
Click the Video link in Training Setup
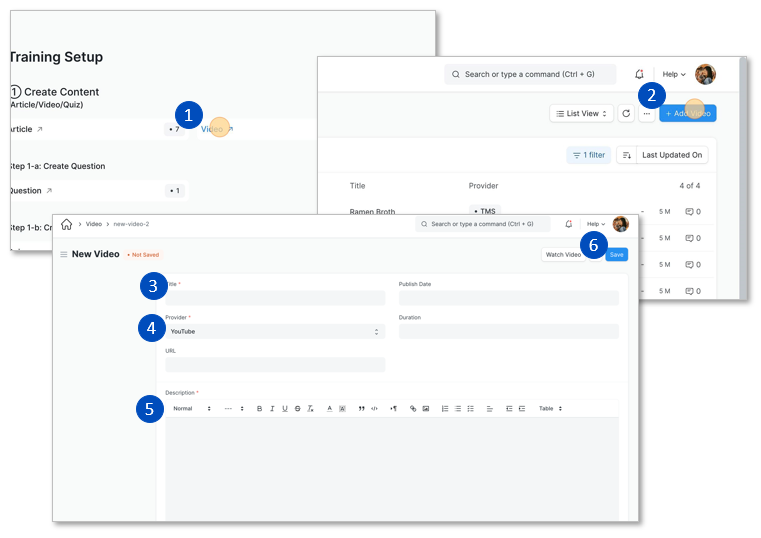tap(215, 129)
